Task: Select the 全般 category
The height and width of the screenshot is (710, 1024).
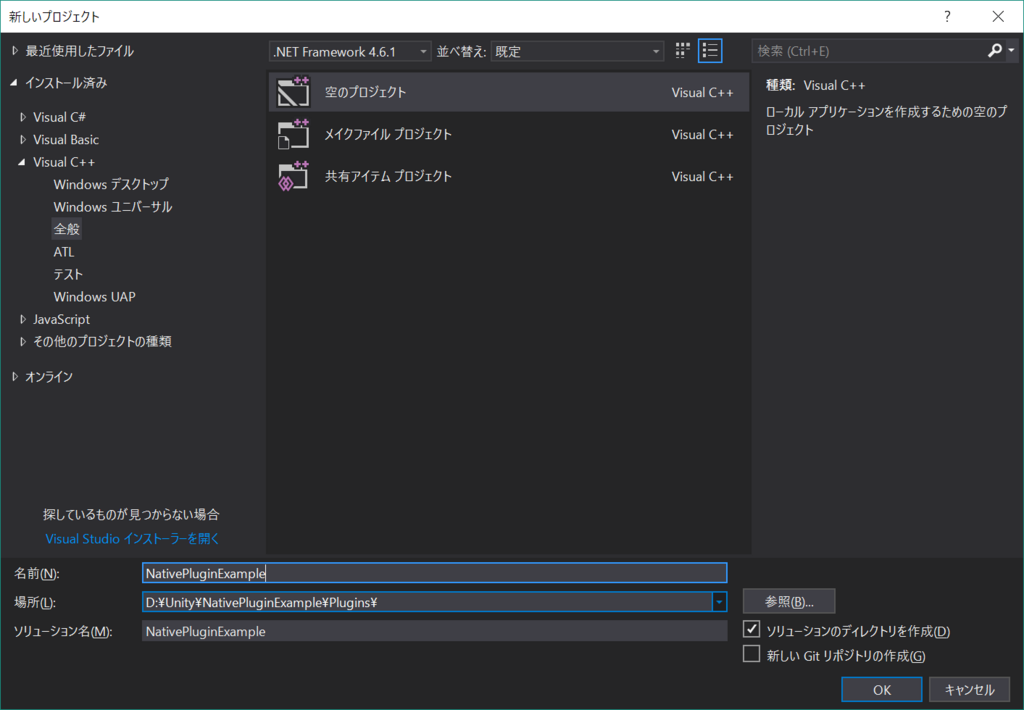Action: (67, 229)
